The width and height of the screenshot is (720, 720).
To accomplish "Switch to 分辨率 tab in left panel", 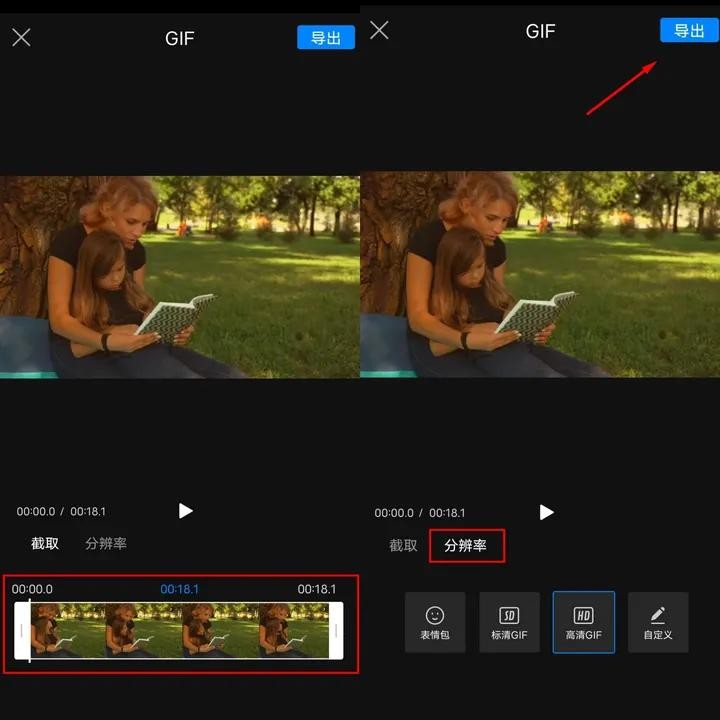I will click(x=106, y=544).
